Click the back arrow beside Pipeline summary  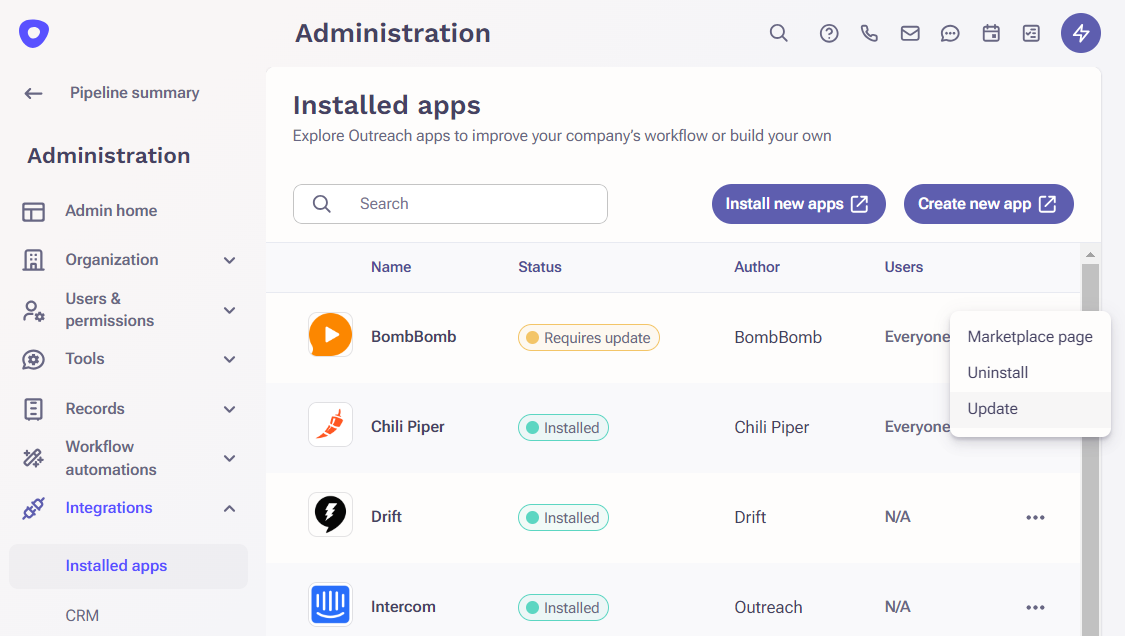coord(33,93)
